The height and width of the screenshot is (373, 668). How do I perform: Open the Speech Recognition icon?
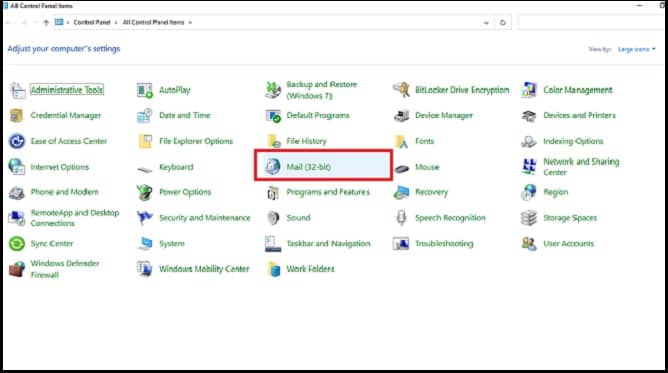coord(401,218)
